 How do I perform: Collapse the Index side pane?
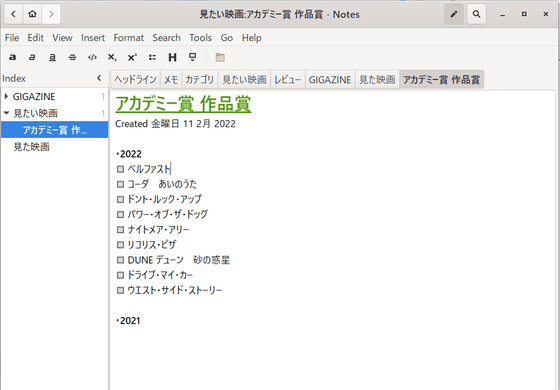pyautogui.click(x=99, y=78)
